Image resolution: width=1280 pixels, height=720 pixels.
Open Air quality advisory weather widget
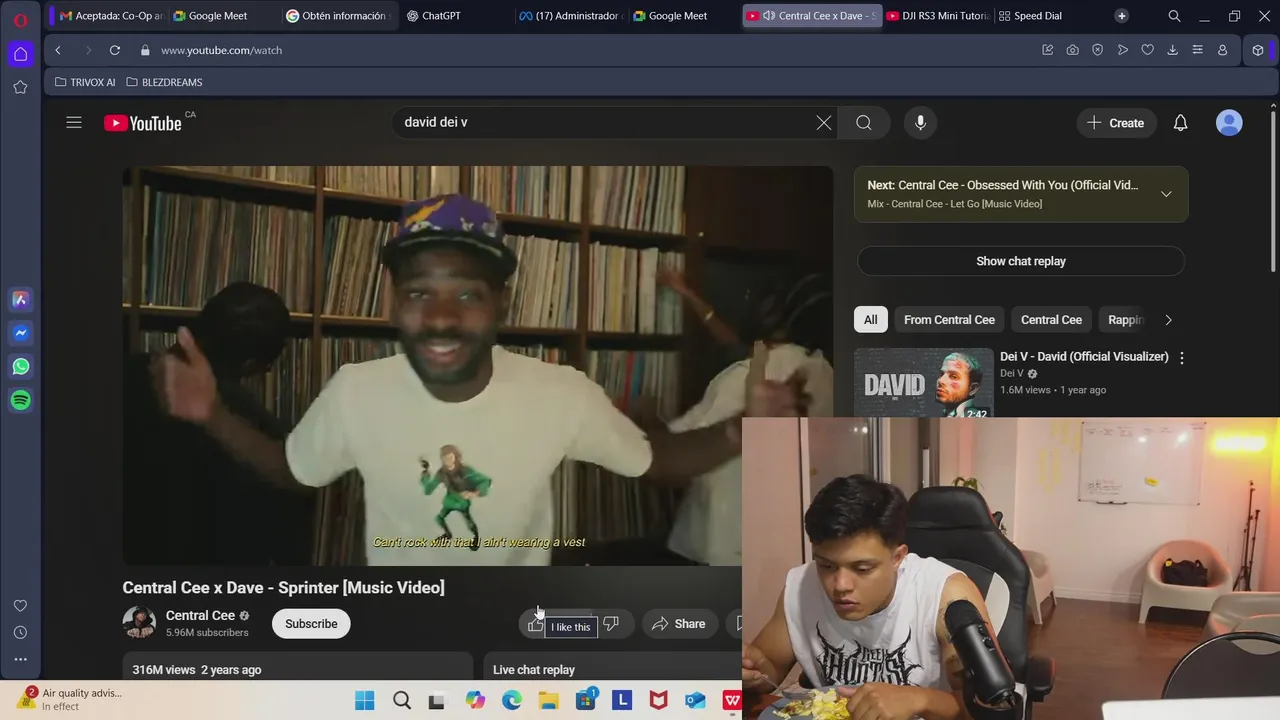point(68,699)
